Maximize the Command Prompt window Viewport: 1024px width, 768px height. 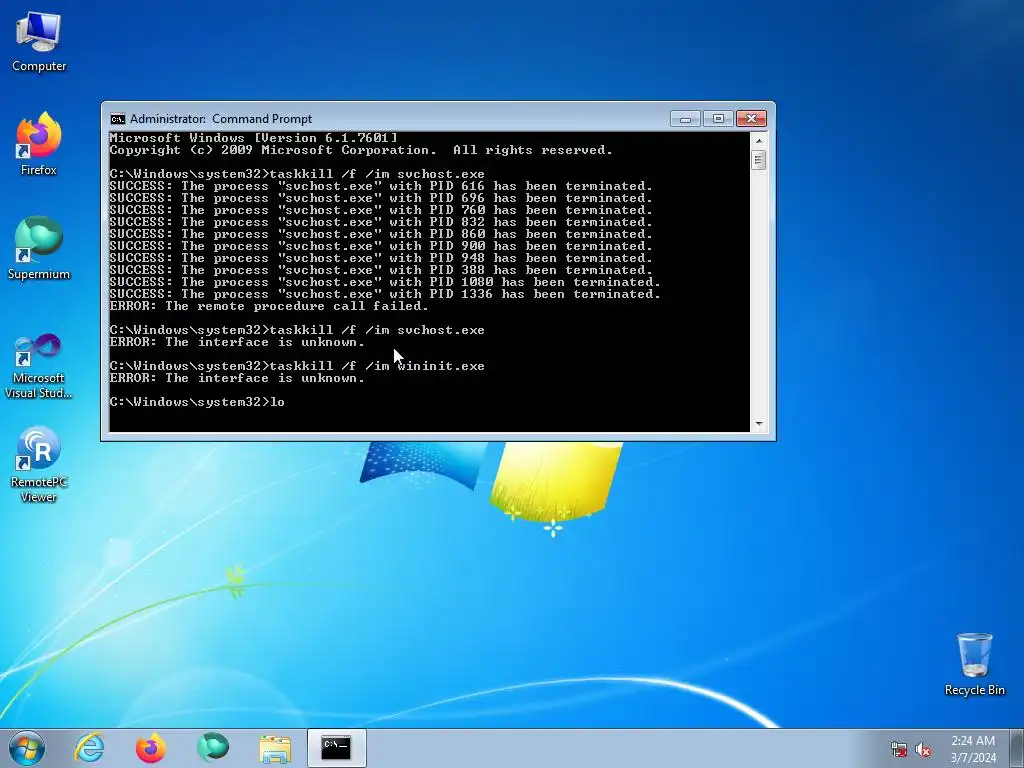click(x=718, y=119)
